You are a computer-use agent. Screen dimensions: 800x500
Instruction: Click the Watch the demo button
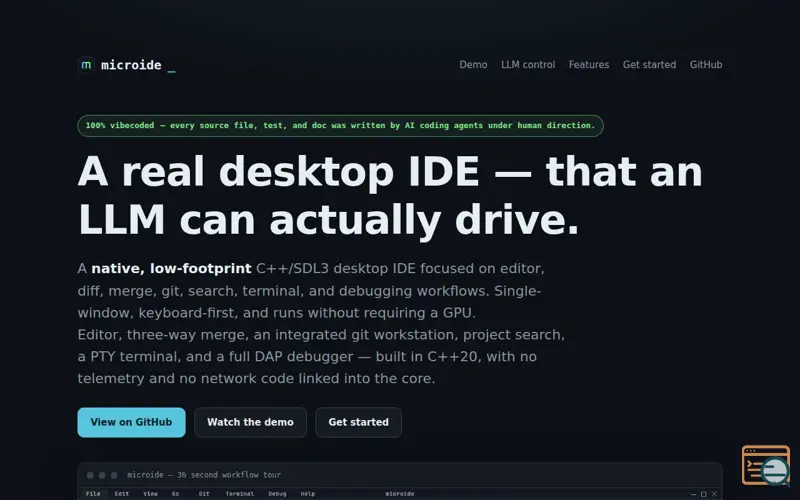(x=251, y=422)
